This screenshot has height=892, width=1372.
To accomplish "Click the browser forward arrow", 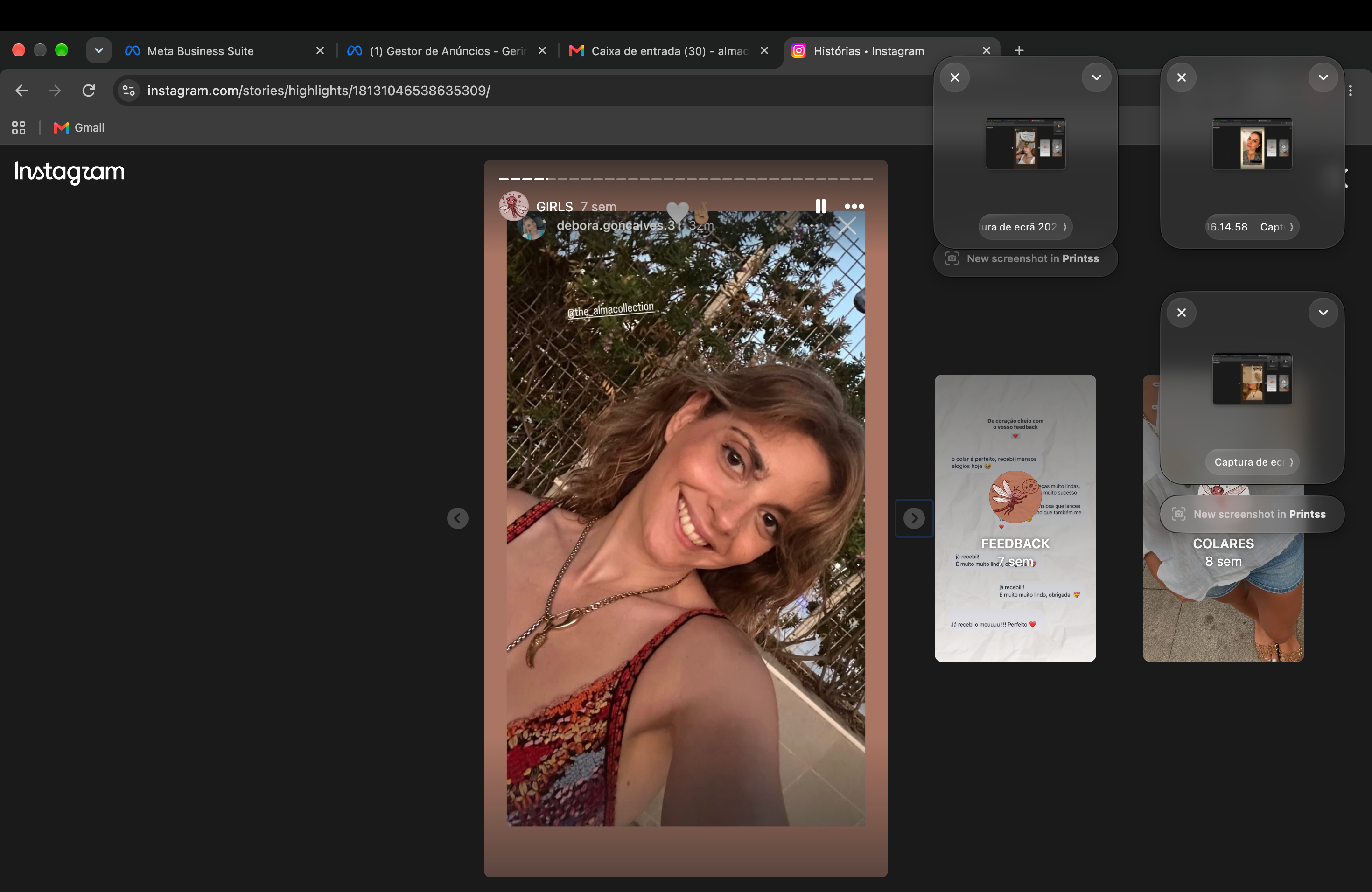I will click(x=55, y=91).
